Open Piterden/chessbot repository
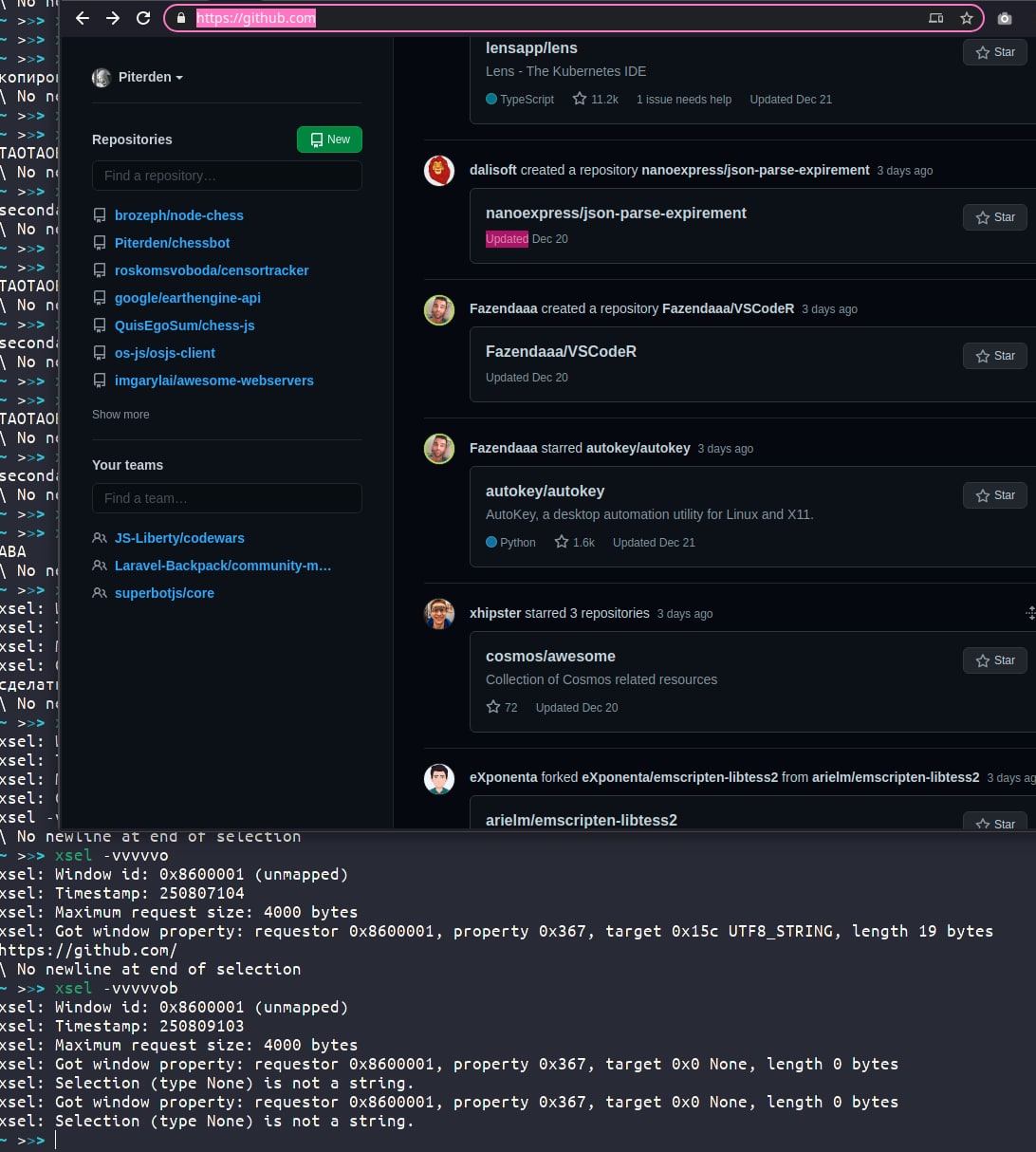 click(x=172, y=243)
